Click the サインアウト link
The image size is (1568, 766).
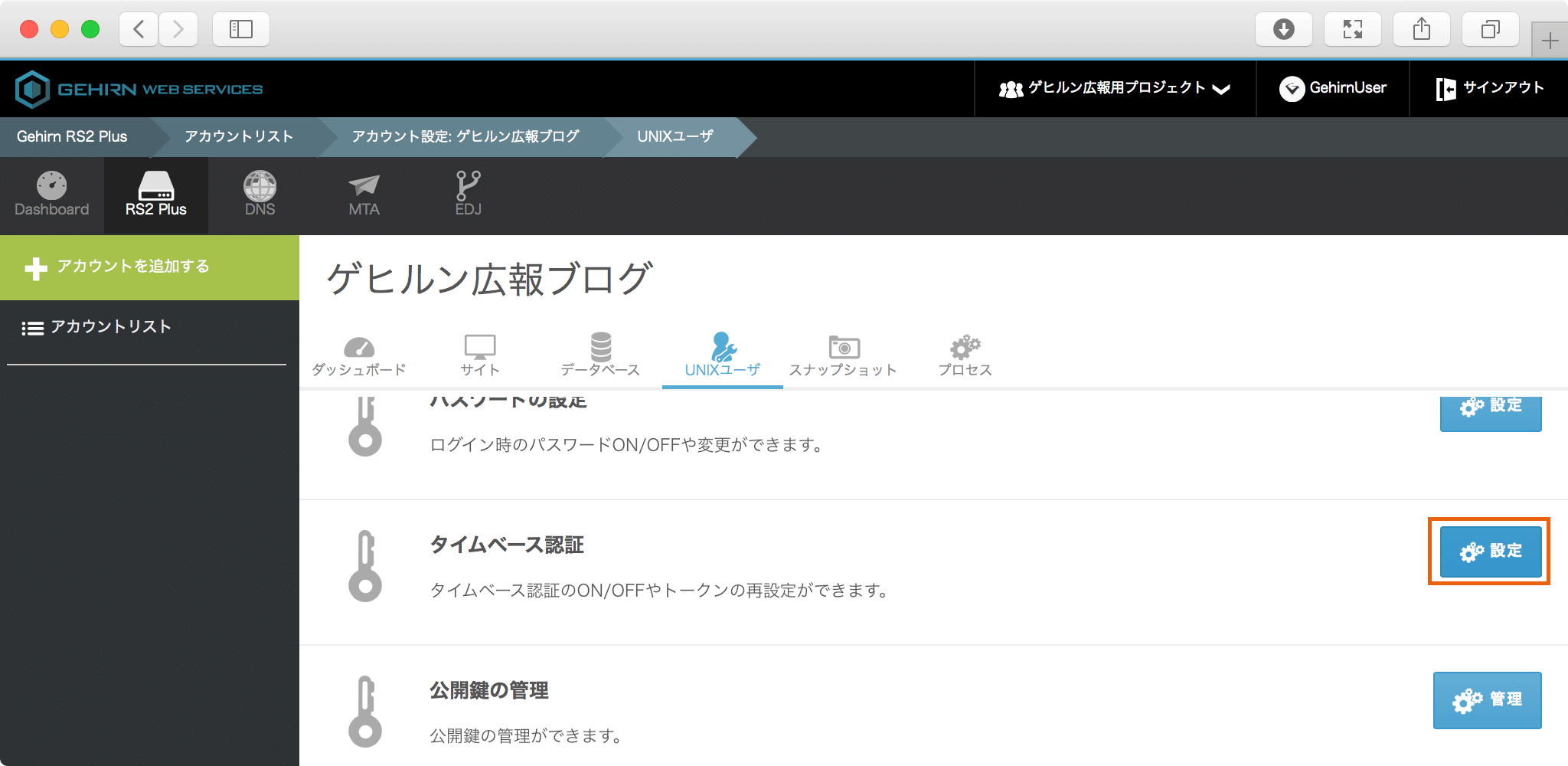[x=1489, y=89]
